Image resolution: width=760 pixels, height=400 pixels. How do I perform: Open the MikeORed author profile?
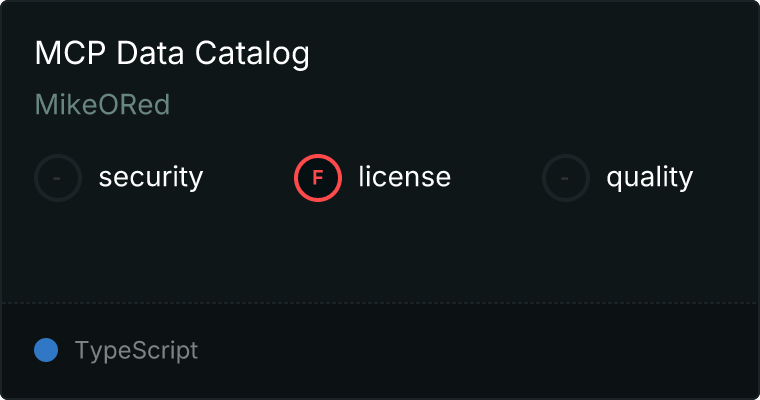point(102,105)
